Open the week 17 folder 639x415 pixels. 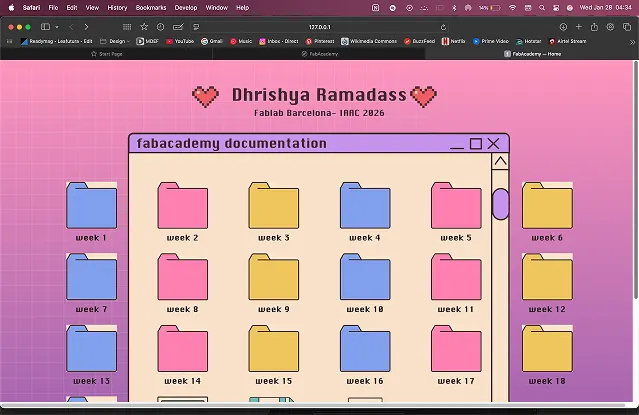456,349
